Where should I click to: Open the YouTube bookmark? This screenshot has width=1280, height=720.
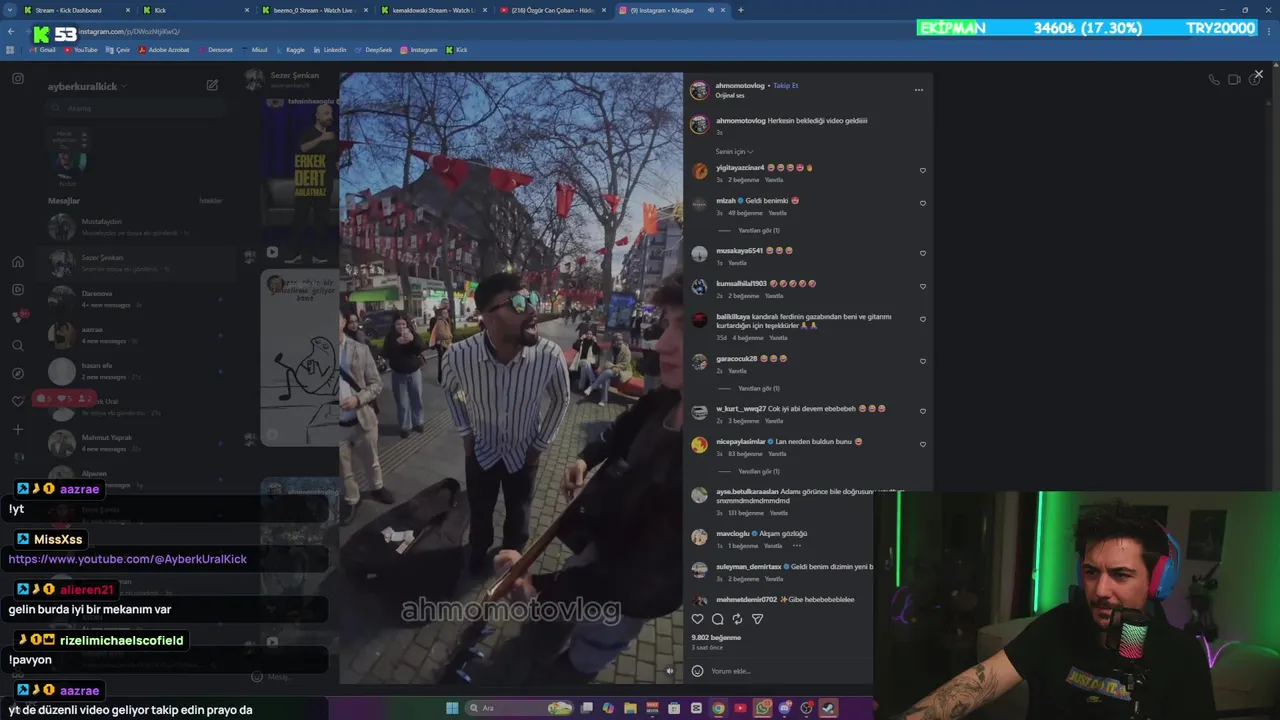[80, 49]
